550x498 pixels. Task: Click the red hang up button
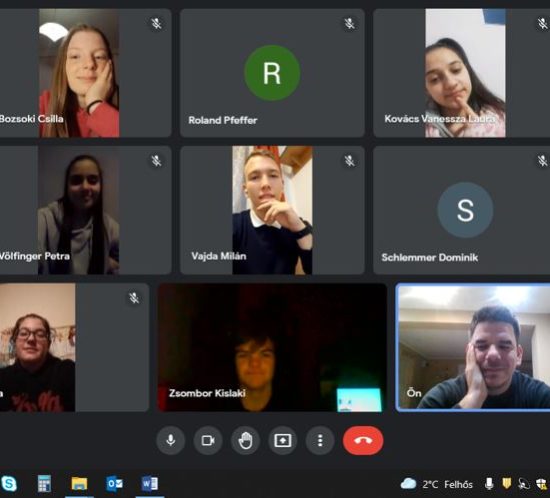[x=363, y=440]
